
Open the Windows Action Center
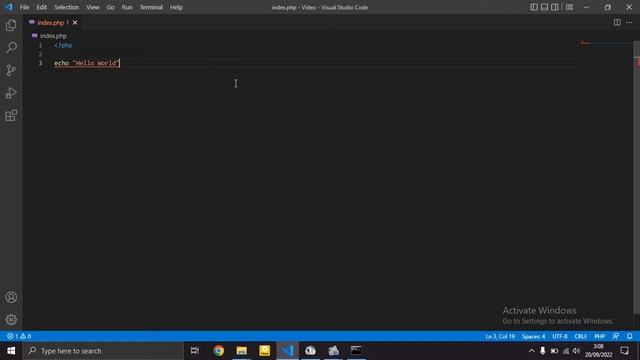(624, 351)
